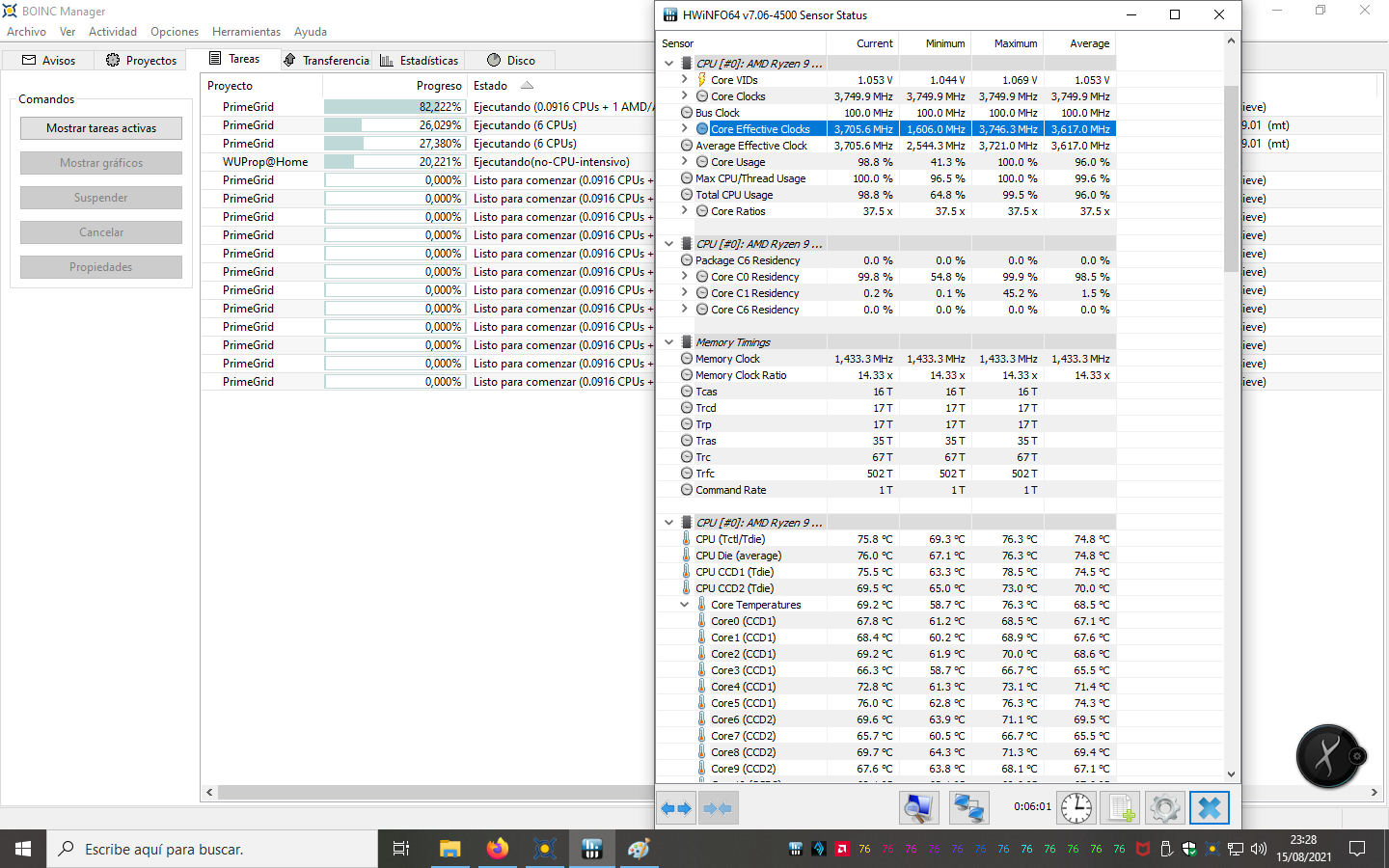Click the Propiedades button
This screenshot has width=1389, height=868.
click(101, 267)
